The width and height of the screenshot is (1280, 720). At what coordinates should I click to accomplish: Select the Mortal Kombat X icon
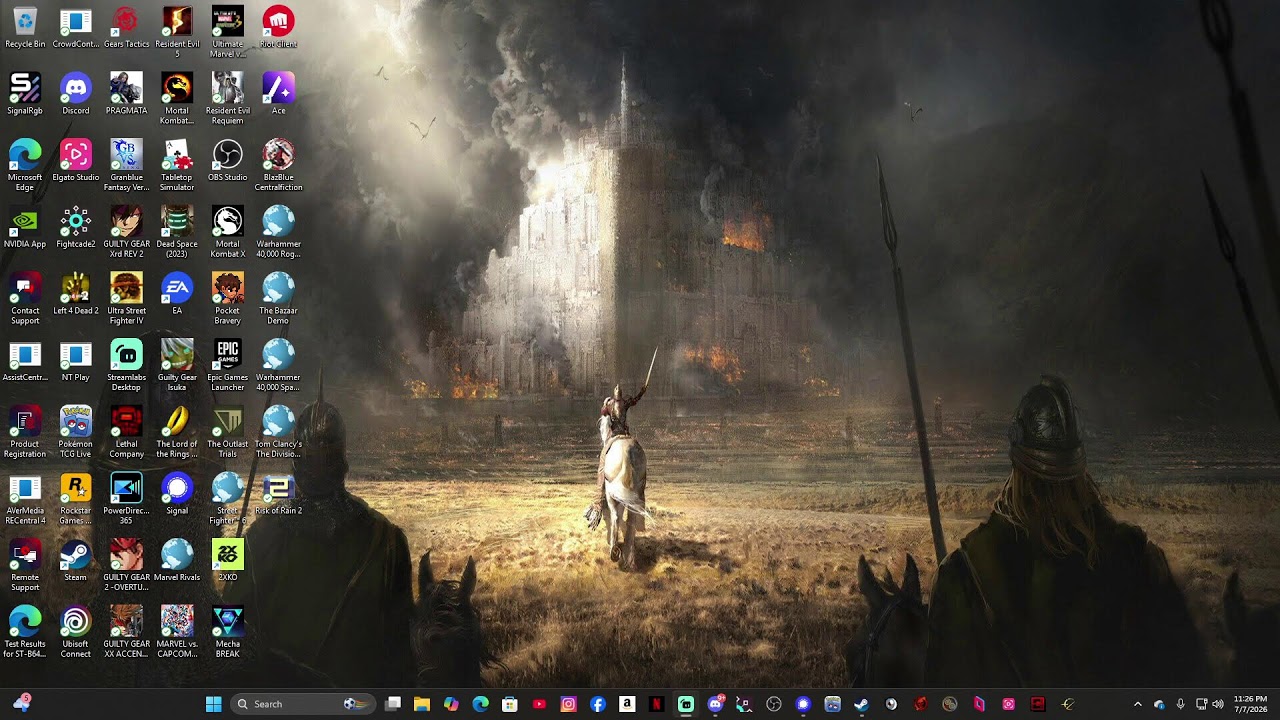(x=228, y=232)
